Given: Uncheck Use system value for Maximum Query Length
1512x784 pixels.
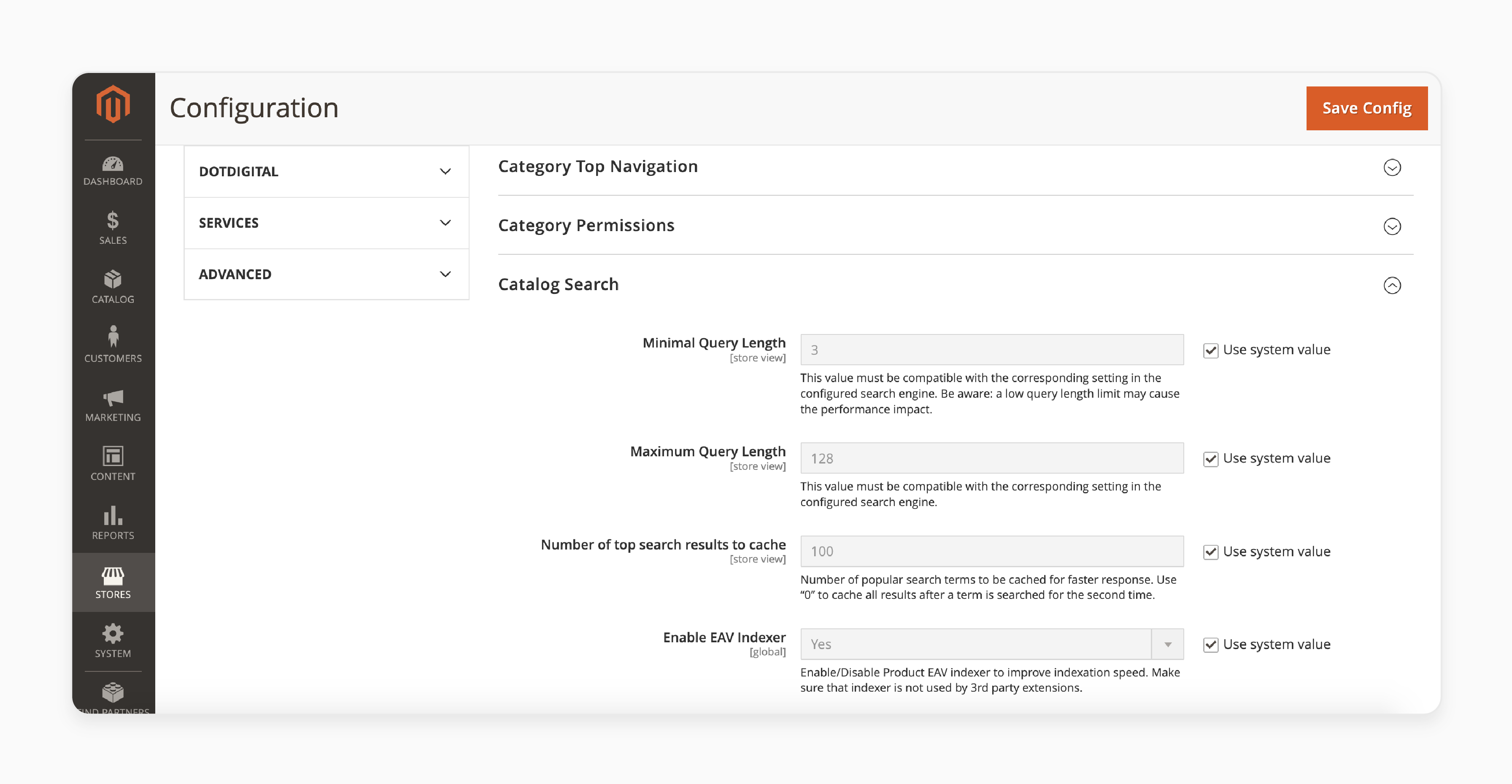Looking at the screenshot, I should [x=1210, y=459].
